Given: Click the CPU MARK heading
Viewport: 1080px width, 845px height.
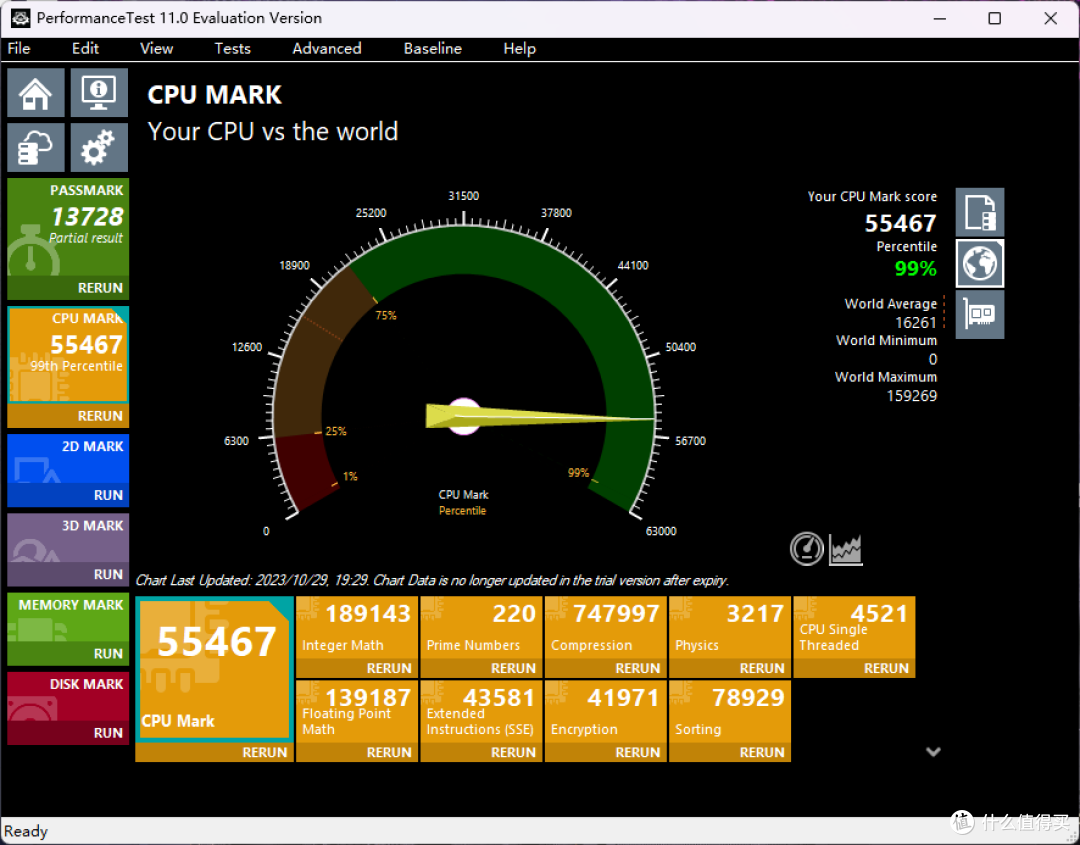Looking at the screenshot, I should [215, 94].
